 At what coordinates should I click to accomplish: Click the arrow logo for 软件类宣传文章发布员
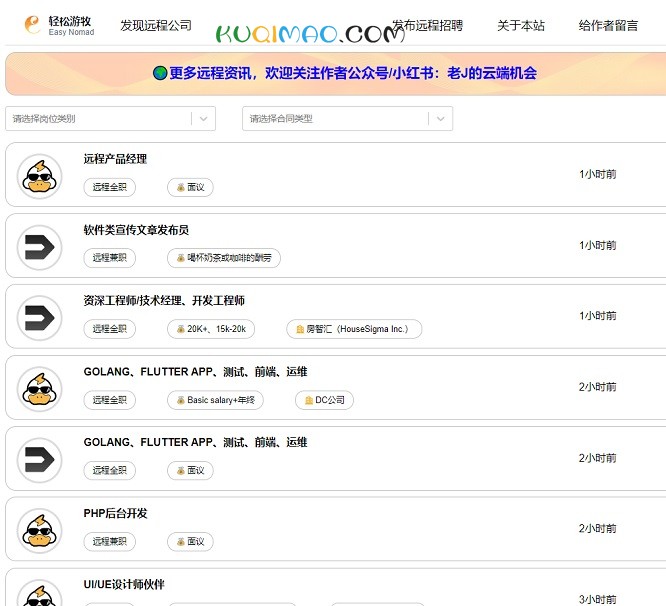pyautogui.click(x=40, y=247)
